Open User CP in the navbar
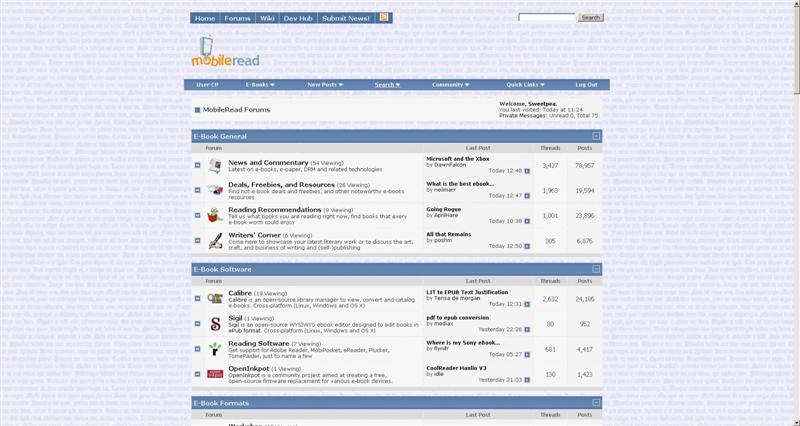The height and width of the screenshot is (426, 800). click(x=207, y=85)
